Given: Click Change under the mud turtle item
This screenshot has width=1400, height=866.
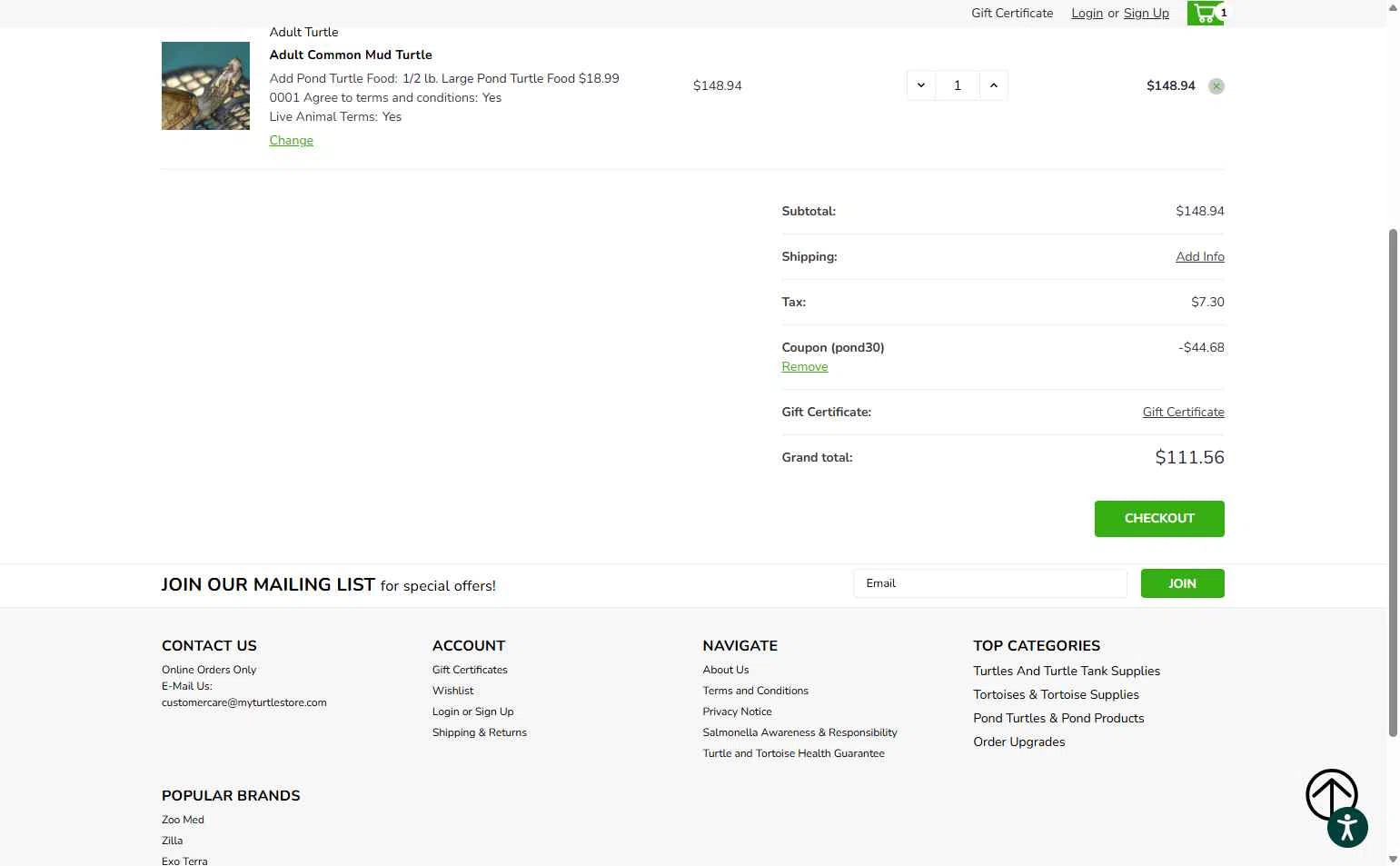Looking at the screenshot, I should tap(291, 140).
